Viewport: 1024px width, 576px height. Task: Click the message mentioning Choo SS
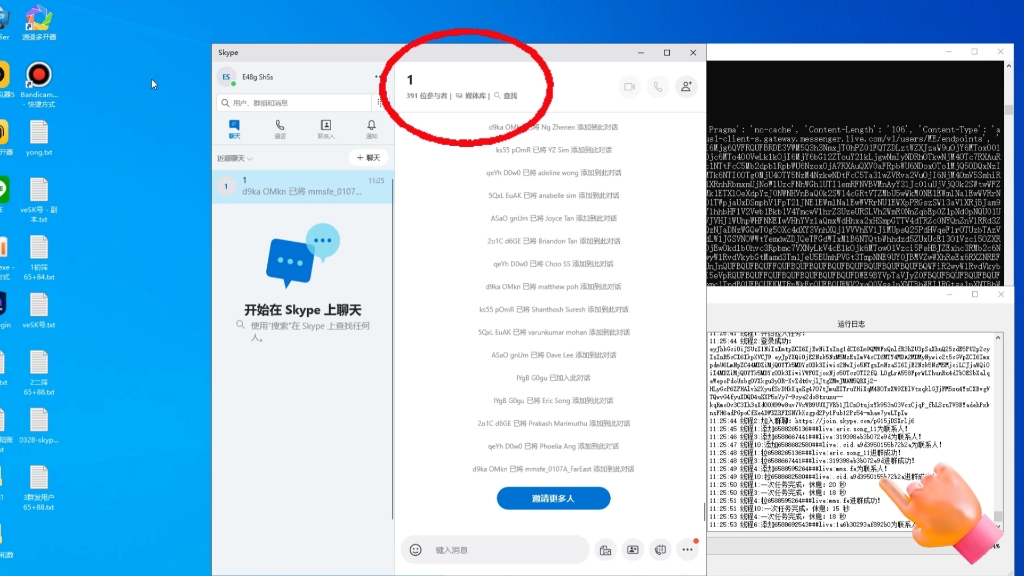point(553,264)
